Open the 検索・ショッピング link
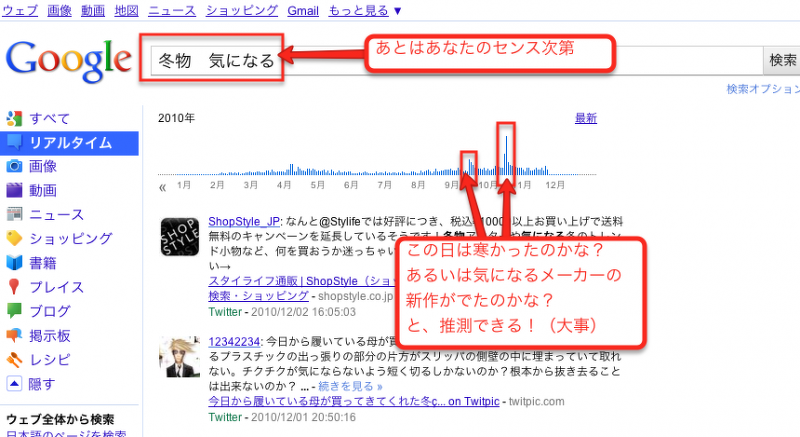 click(258, 296)
